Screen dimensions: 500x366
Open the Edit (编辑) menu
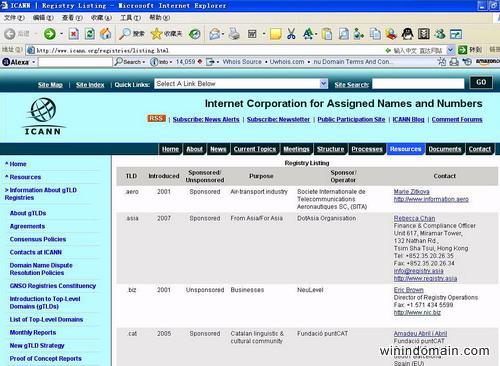43,17
